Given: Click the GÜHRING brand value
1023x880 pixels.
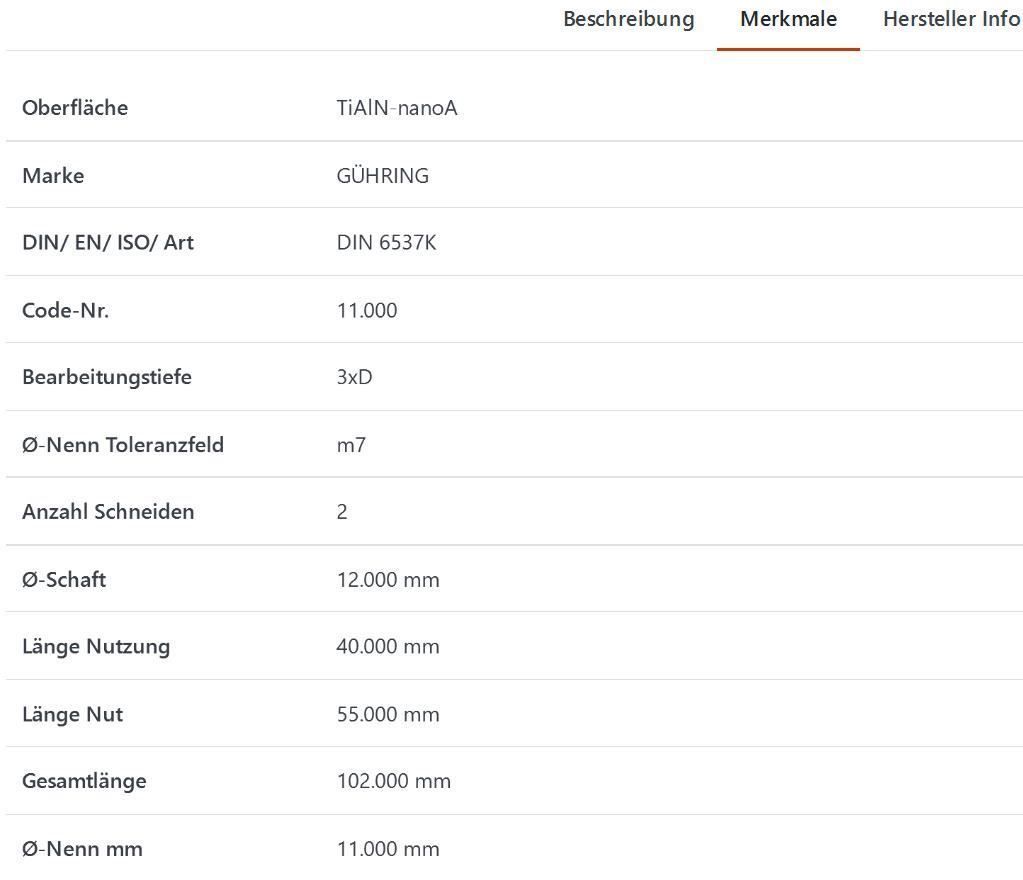Looking at the screenshot, I should click(x=382, y=176).
